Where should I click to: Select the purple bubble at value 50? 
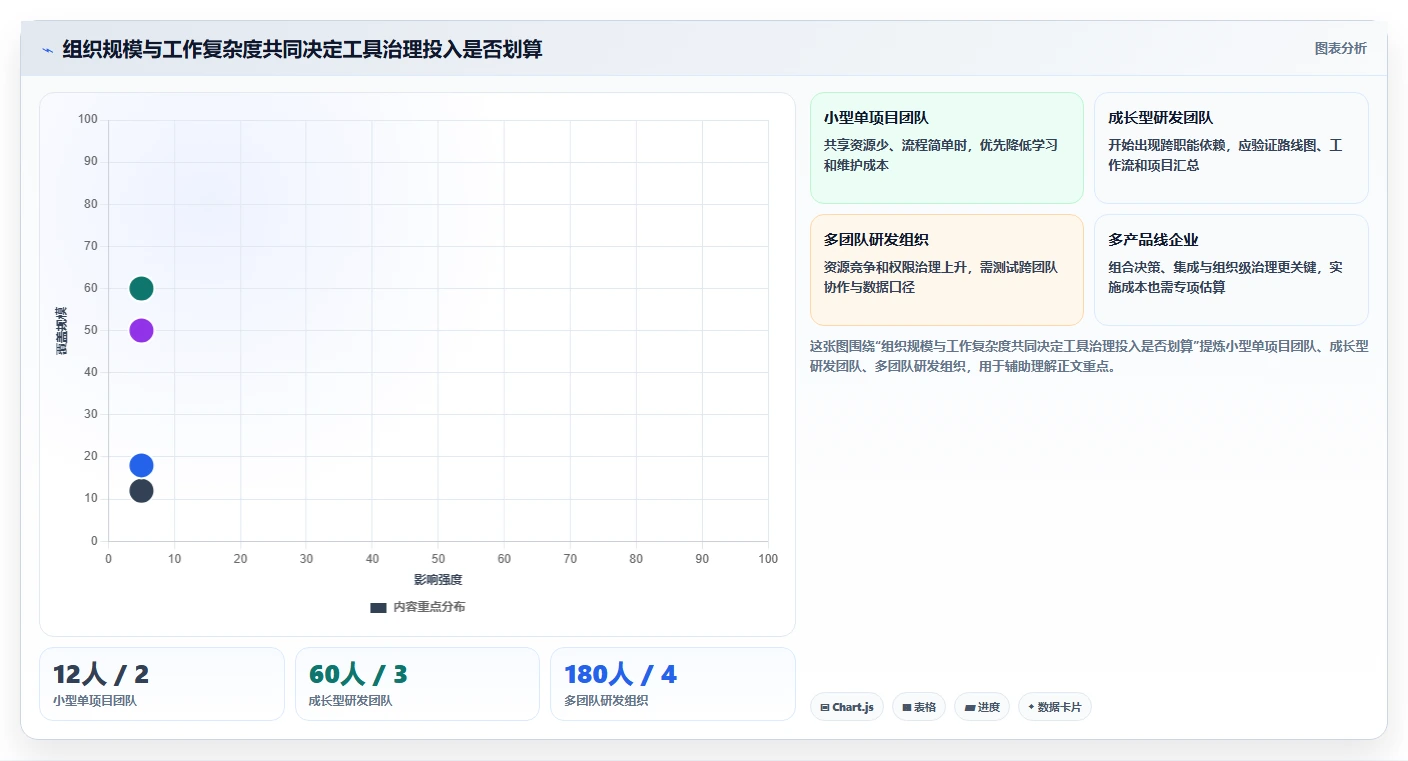(141, 330)
